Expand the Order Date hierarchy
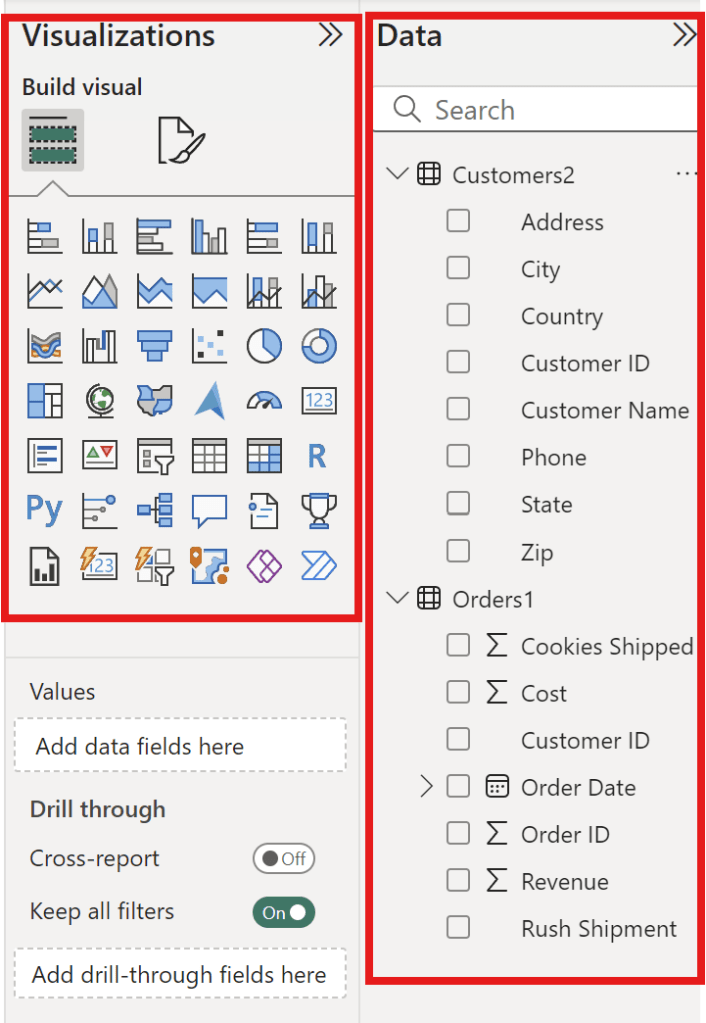 (427, 787)
